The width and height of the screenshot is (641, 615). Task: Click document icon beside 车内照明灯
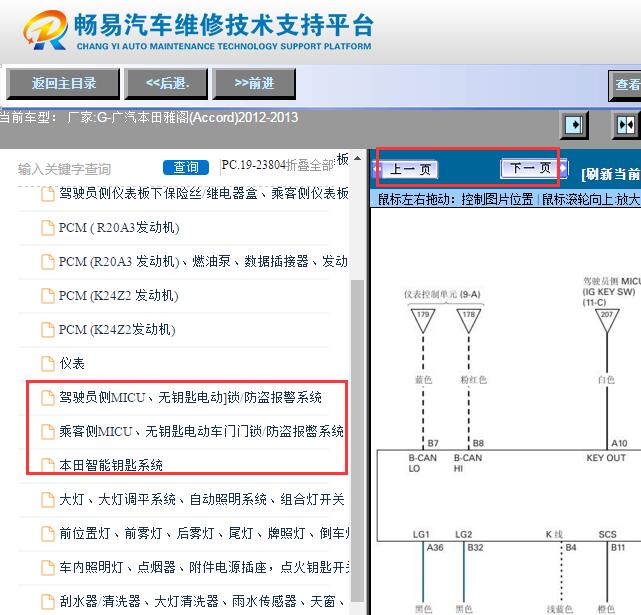click(48, 567)
